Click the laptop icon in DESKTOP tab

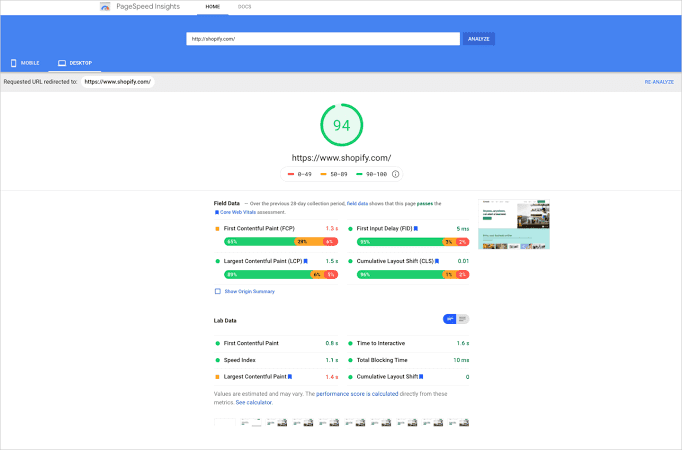[x=62, y=63]
